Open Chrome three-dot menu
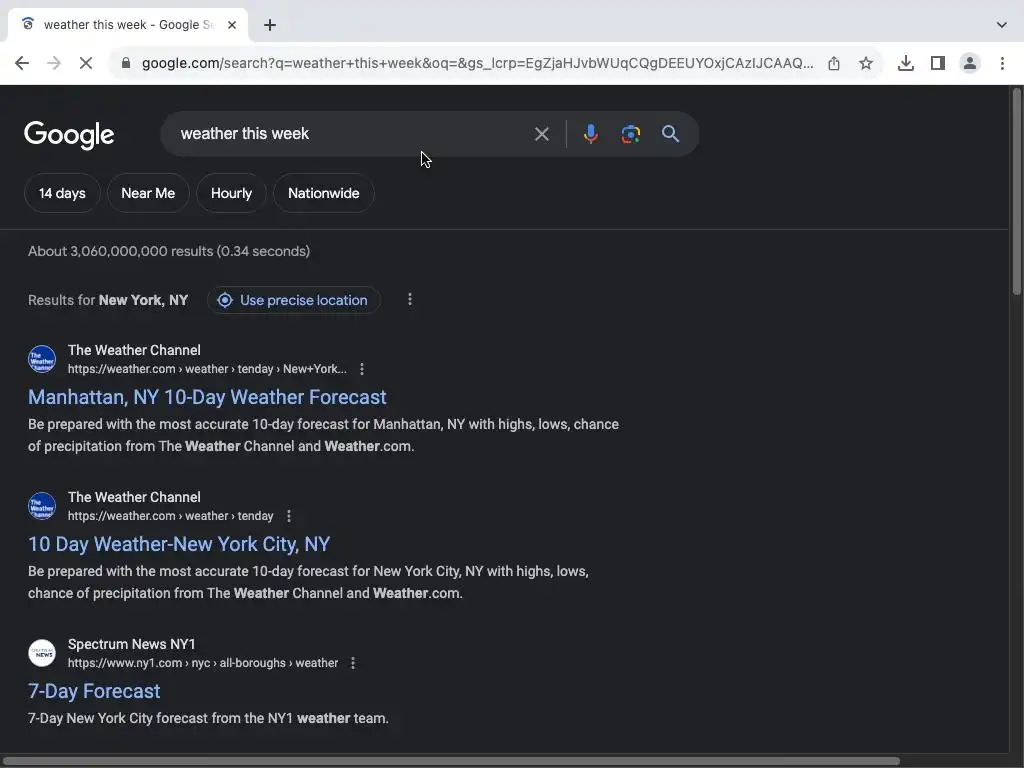 click(1002, 63)
